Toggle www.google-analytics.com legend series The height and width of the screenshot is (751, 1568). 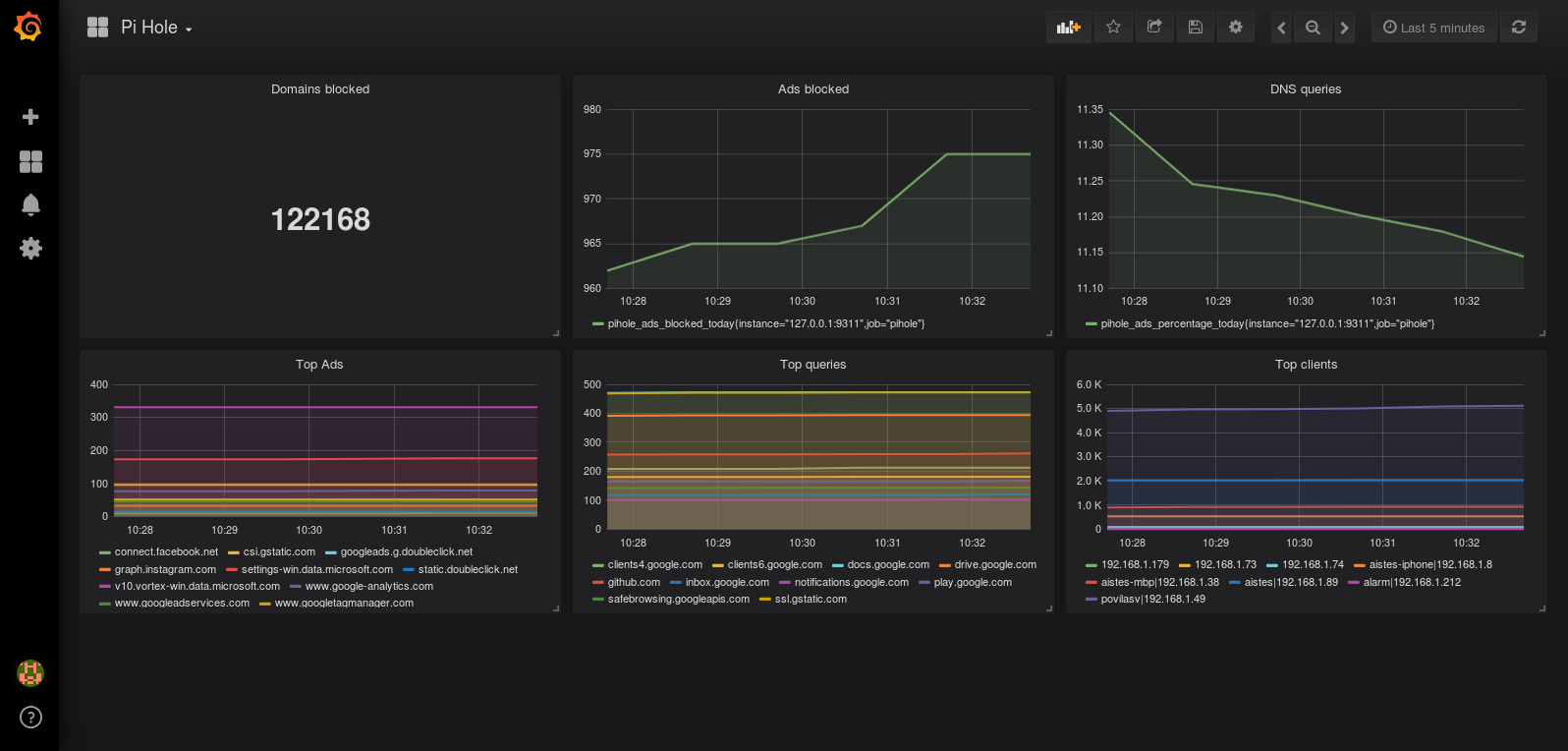click(369, 586)
